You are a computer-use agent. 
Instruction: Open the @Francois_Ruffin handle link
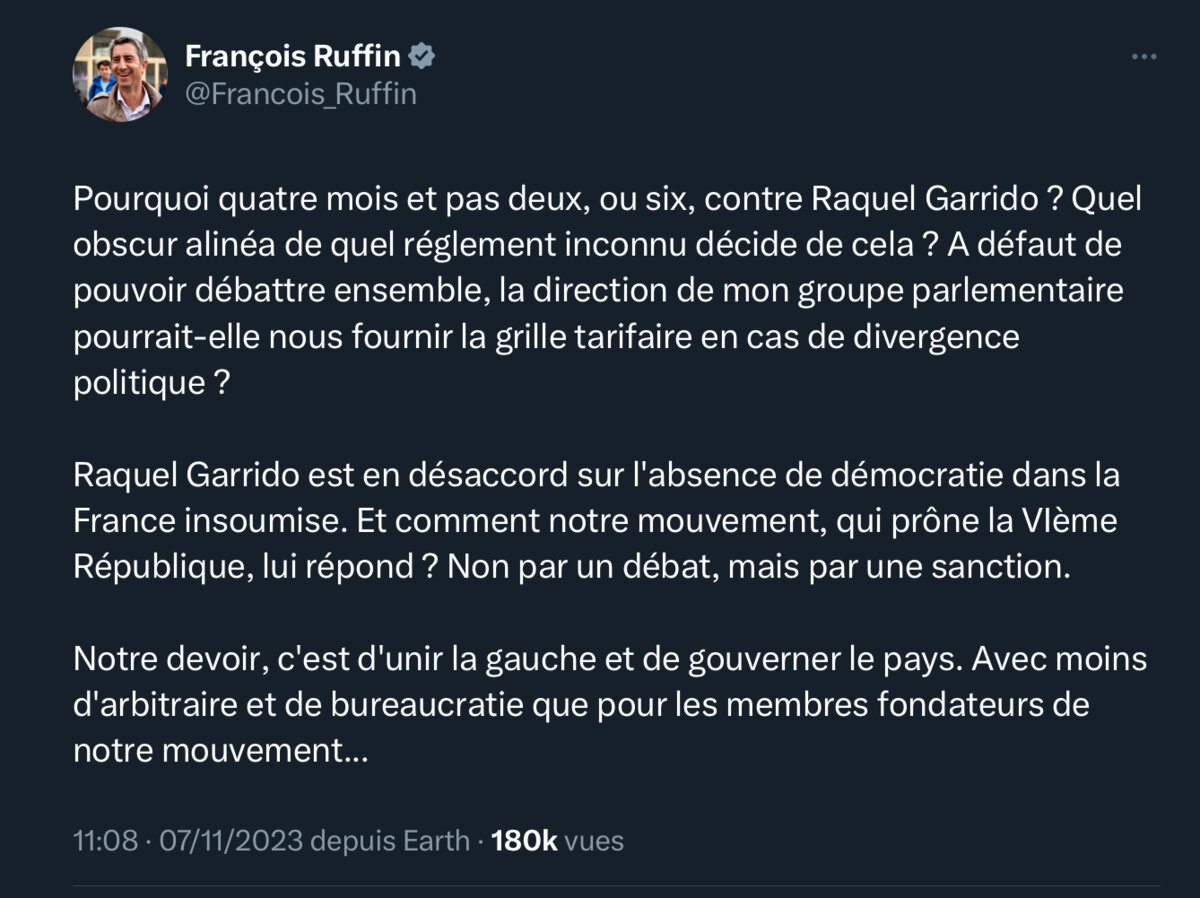[301, 94]
